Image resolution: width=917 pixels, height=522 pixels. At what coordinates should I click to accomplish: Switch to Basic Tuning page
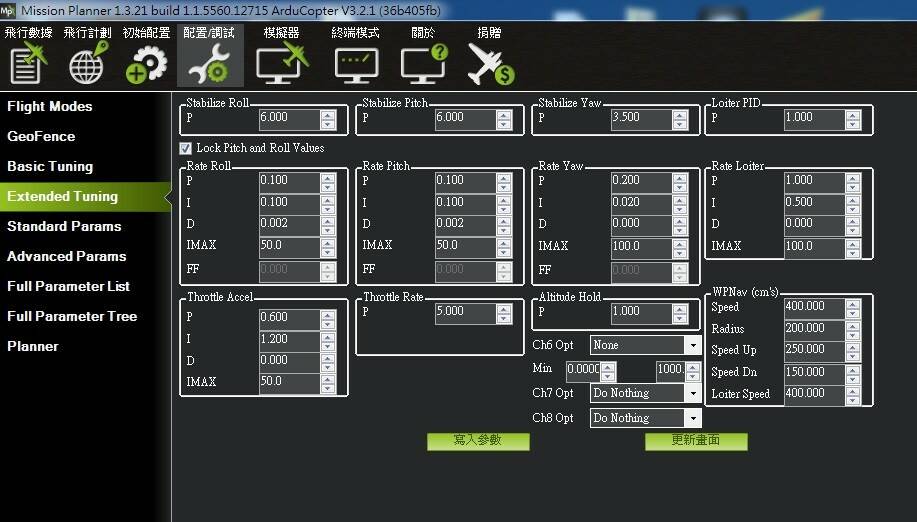pyautogui.click(x=50, y=167)
